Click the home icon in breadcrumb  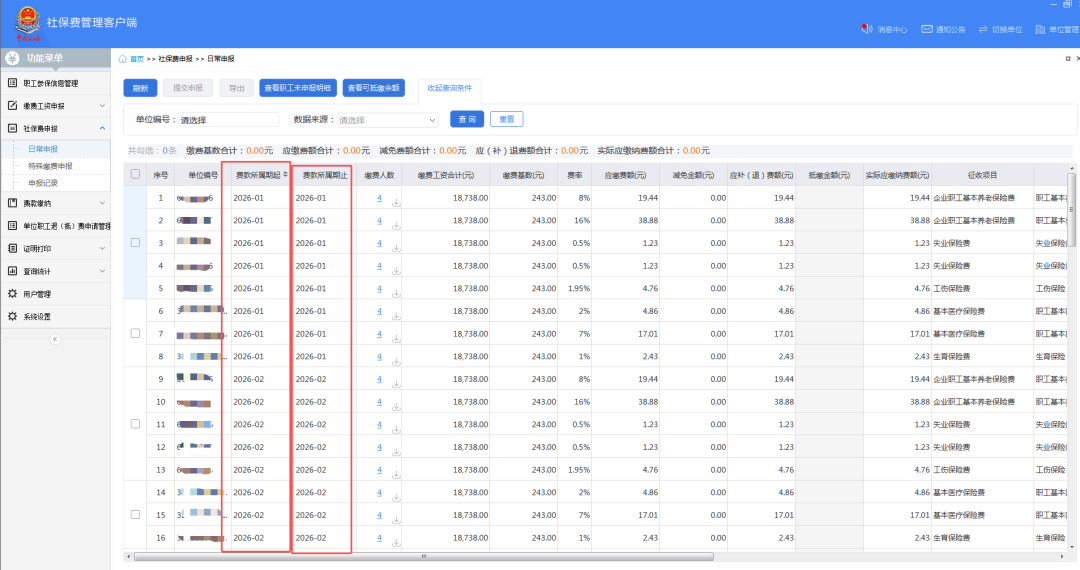(x=123, y=59)
